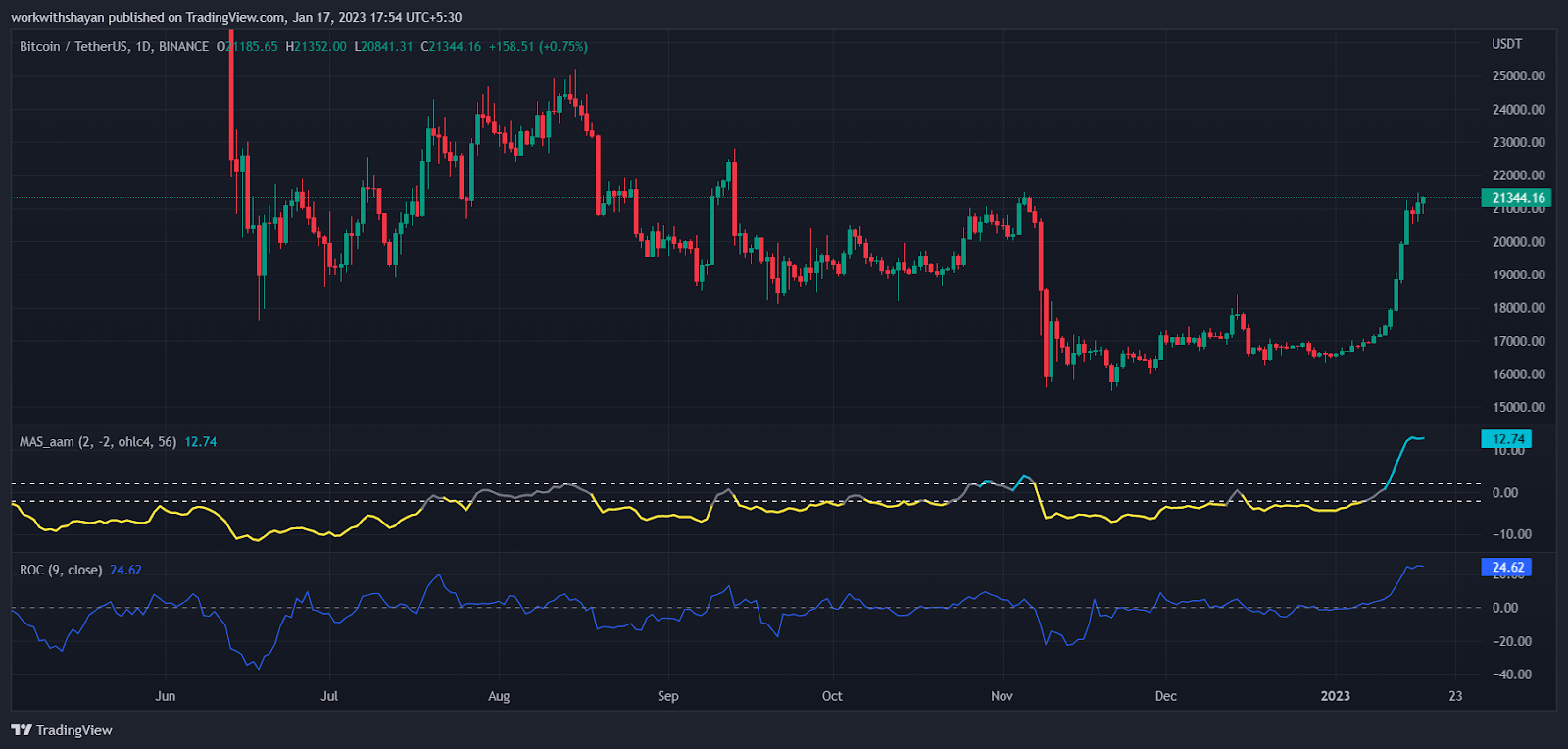The height and width of the screenshot is (749, 1568).
Task: Click the 18000.00 price axis label
Action: point(1519,308)
